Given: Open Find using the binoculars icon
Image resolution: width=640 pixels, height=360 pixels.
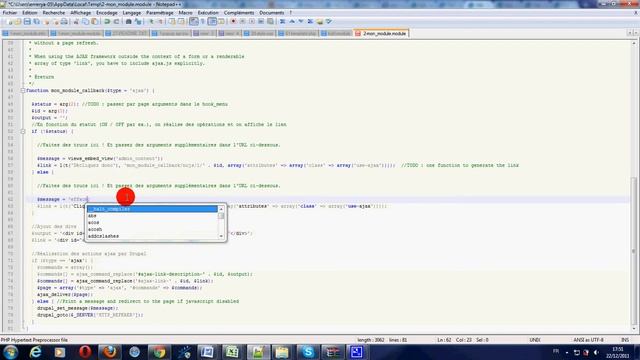Looking at the screenshot, I should (x=128, y=21).
